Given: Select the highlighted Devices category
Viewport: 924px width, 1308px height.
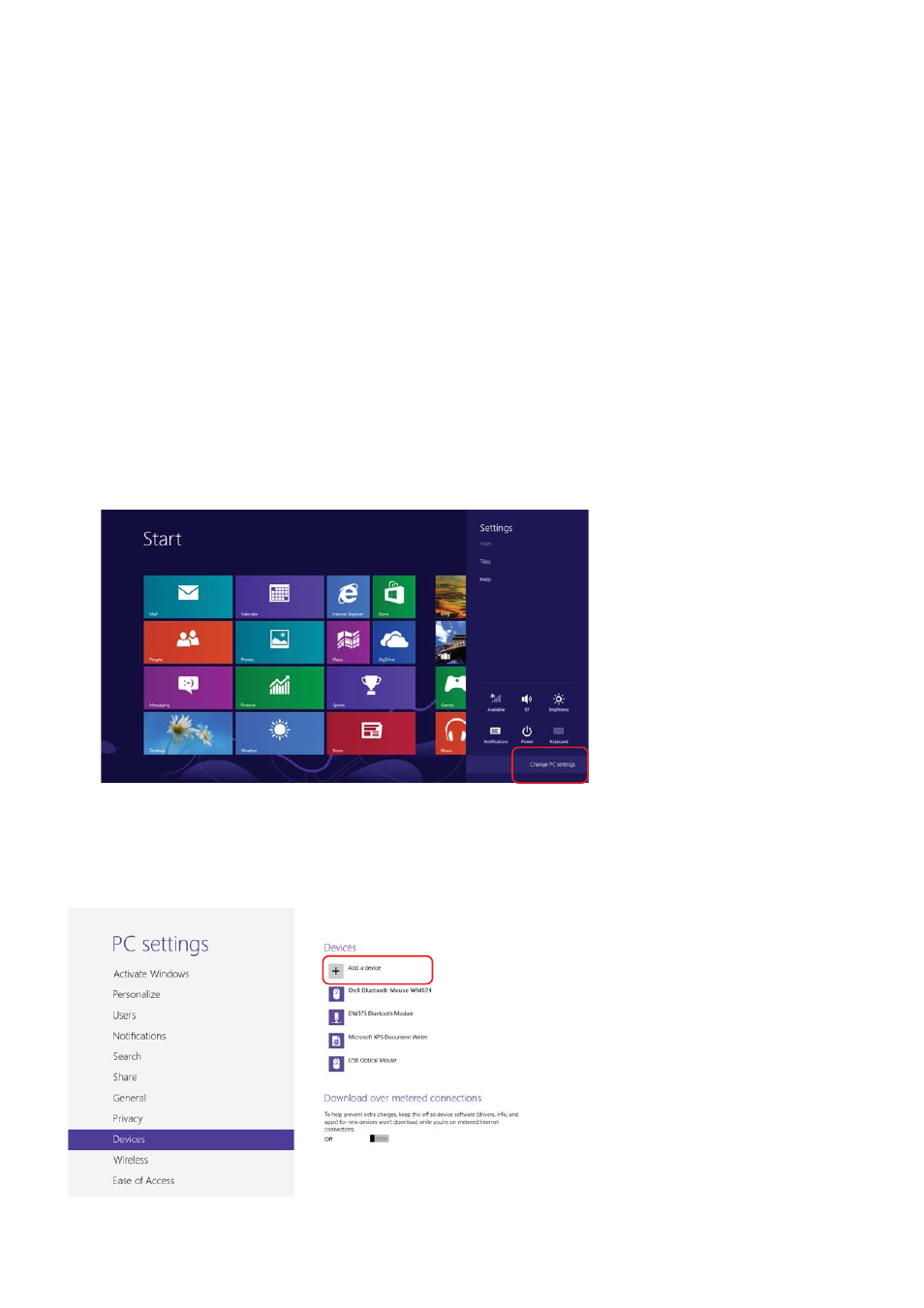Looking at the screenshot, I should point(181,1139).
